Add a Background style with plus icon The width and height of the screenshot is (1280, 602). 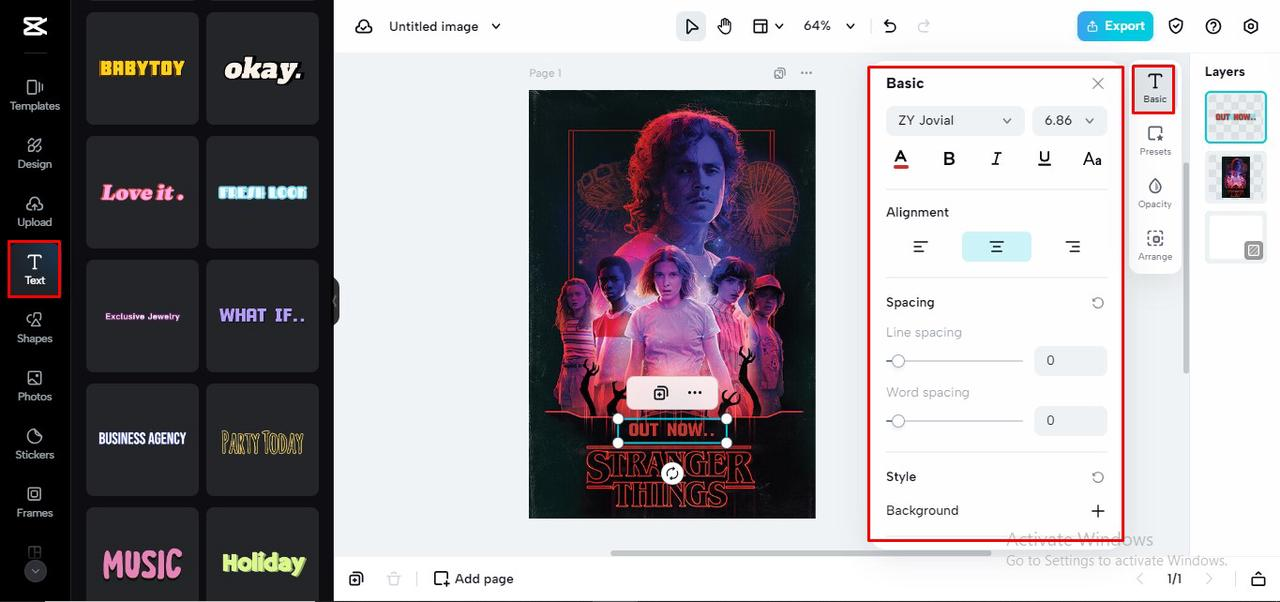1097,510
